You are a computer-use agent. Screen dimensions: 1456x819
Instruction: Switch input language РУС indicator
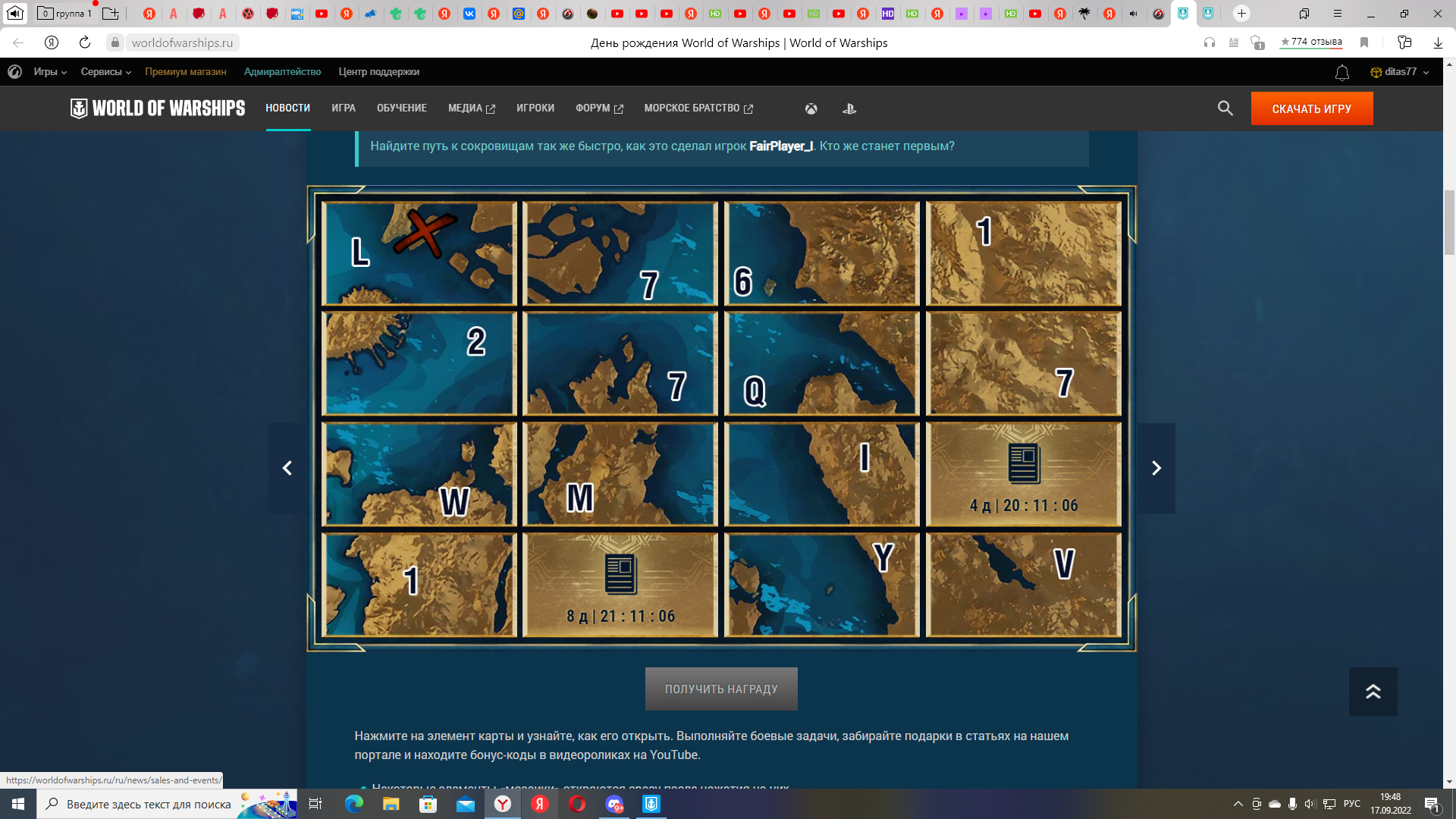click(x=1351, y=804)
